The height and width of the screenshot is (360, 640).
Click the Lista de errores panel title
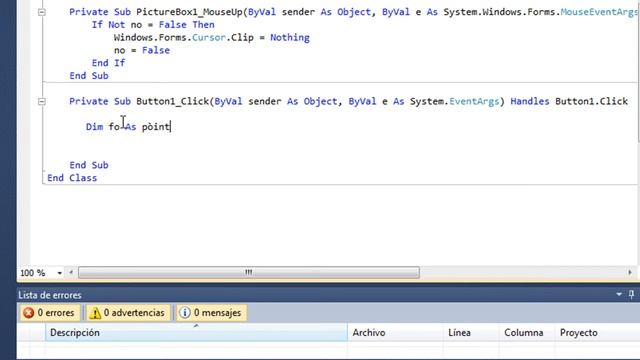(50, 295)
